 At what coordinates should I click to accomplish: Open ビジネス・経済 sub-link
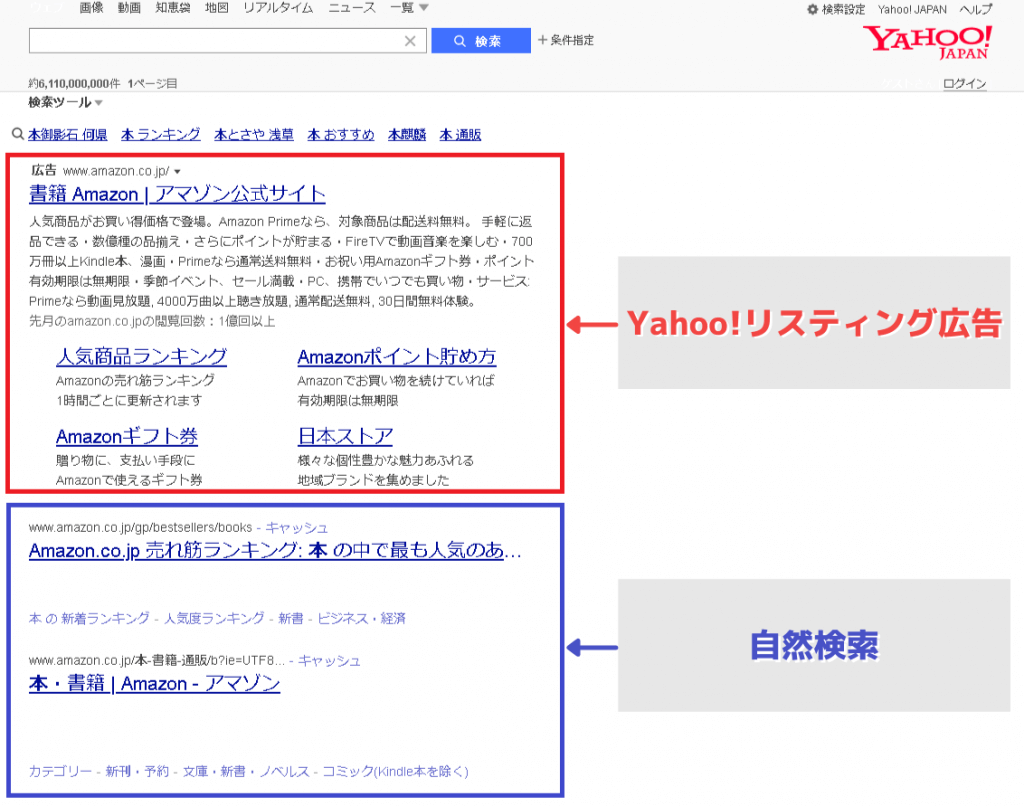[362, 619]
